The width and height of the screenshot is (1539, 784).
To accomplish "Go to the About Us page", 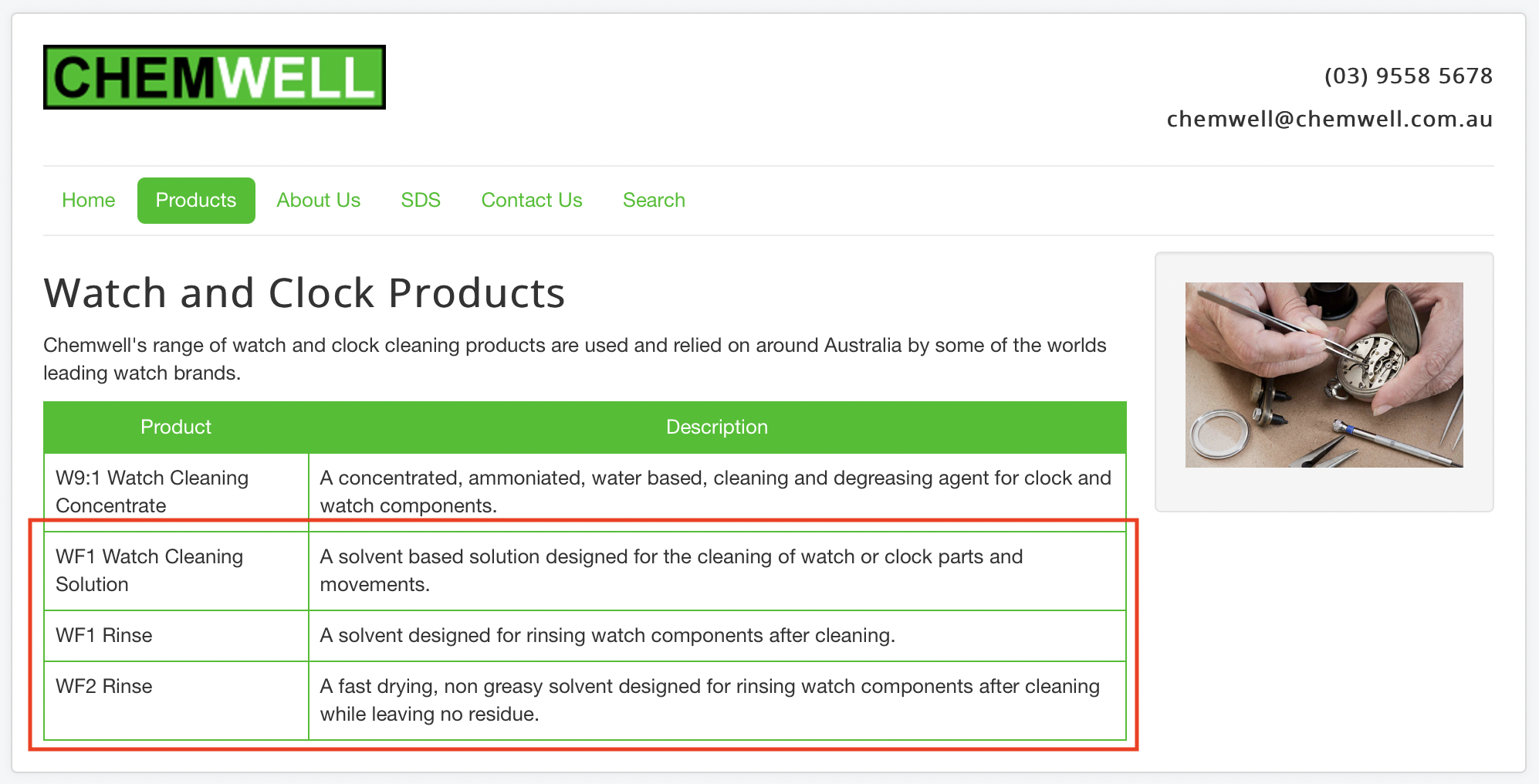I will (x=318, y=201).
